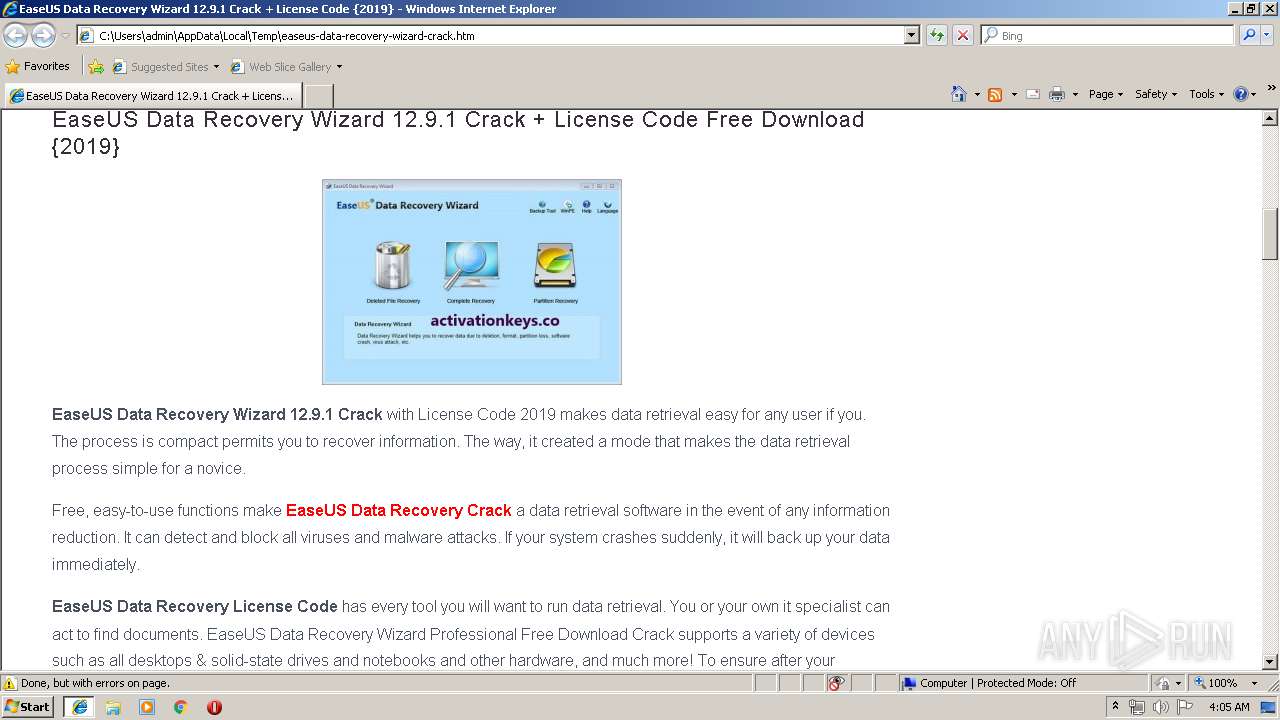Refresh the page using the green arrows icon
The height and width of the screenshot is (720, 1280).
pyautogui.click(x=936, y=35)
